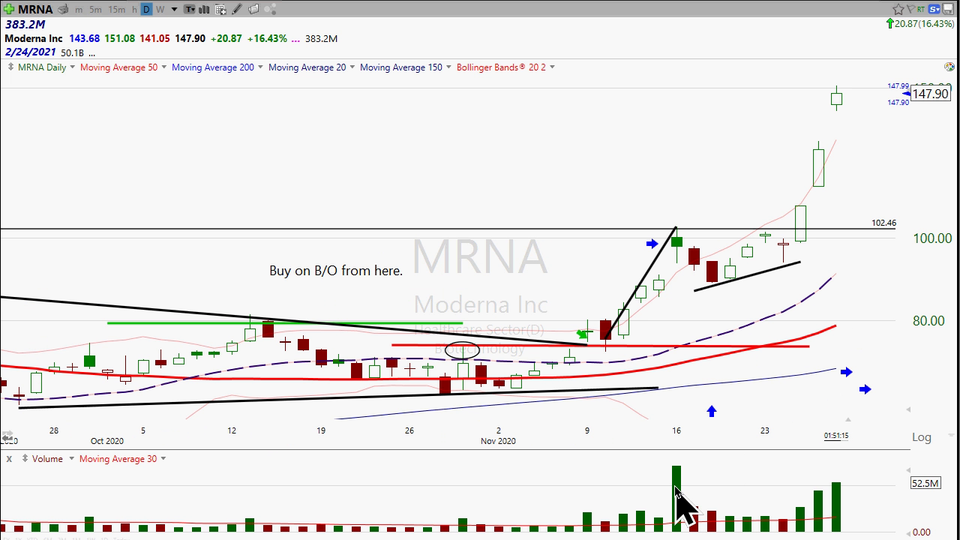Click the MRNA ticker symbol in title bar
Screen dimensions: 960x540
tap(35, 9)
